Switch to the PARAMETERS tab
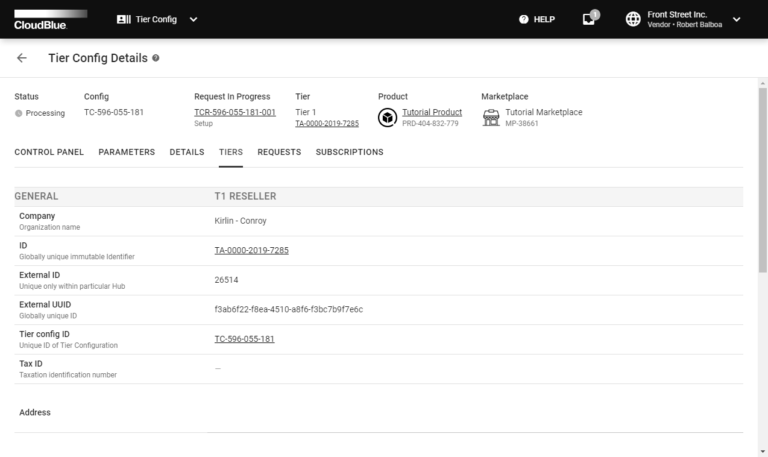Image resolution: width=768 pixels, height=457 pixels. [126, 152]
